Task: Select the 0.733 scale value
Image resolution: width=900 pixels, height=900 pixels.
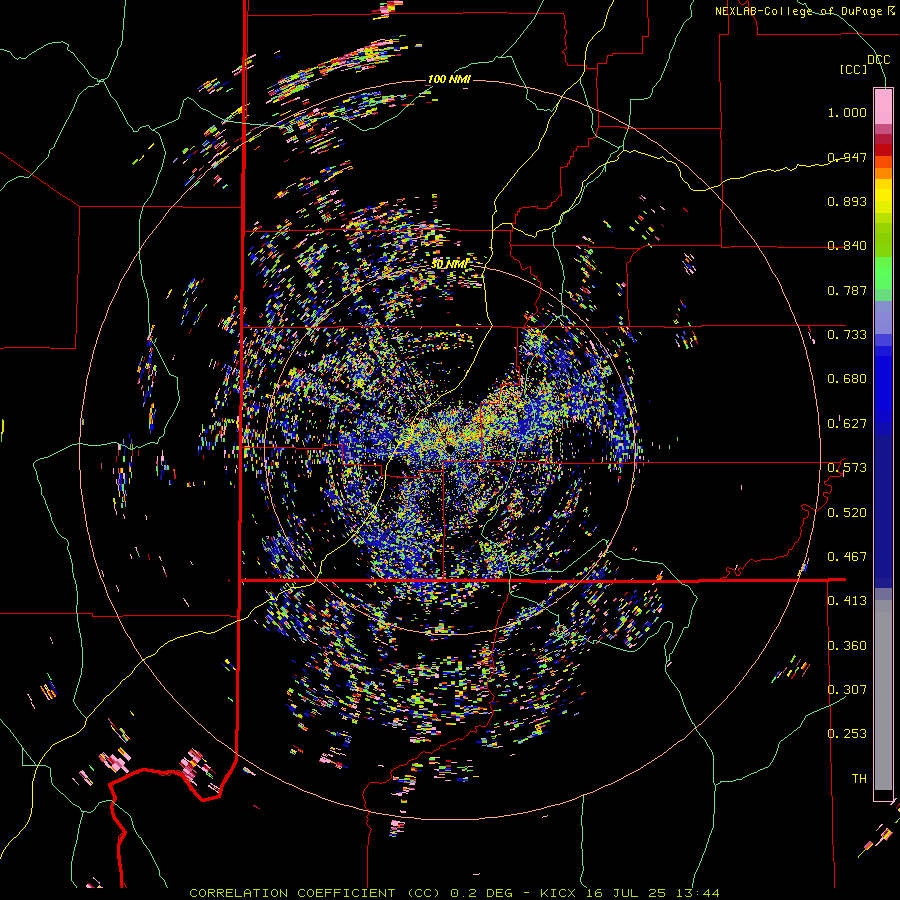Action: 847,335
